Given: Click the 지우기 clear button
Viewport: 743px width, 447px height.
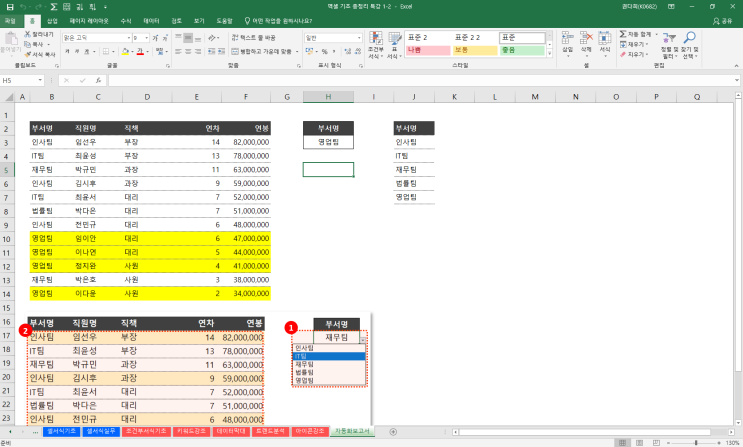Looking at the screenshot, I should click(633, 55).
